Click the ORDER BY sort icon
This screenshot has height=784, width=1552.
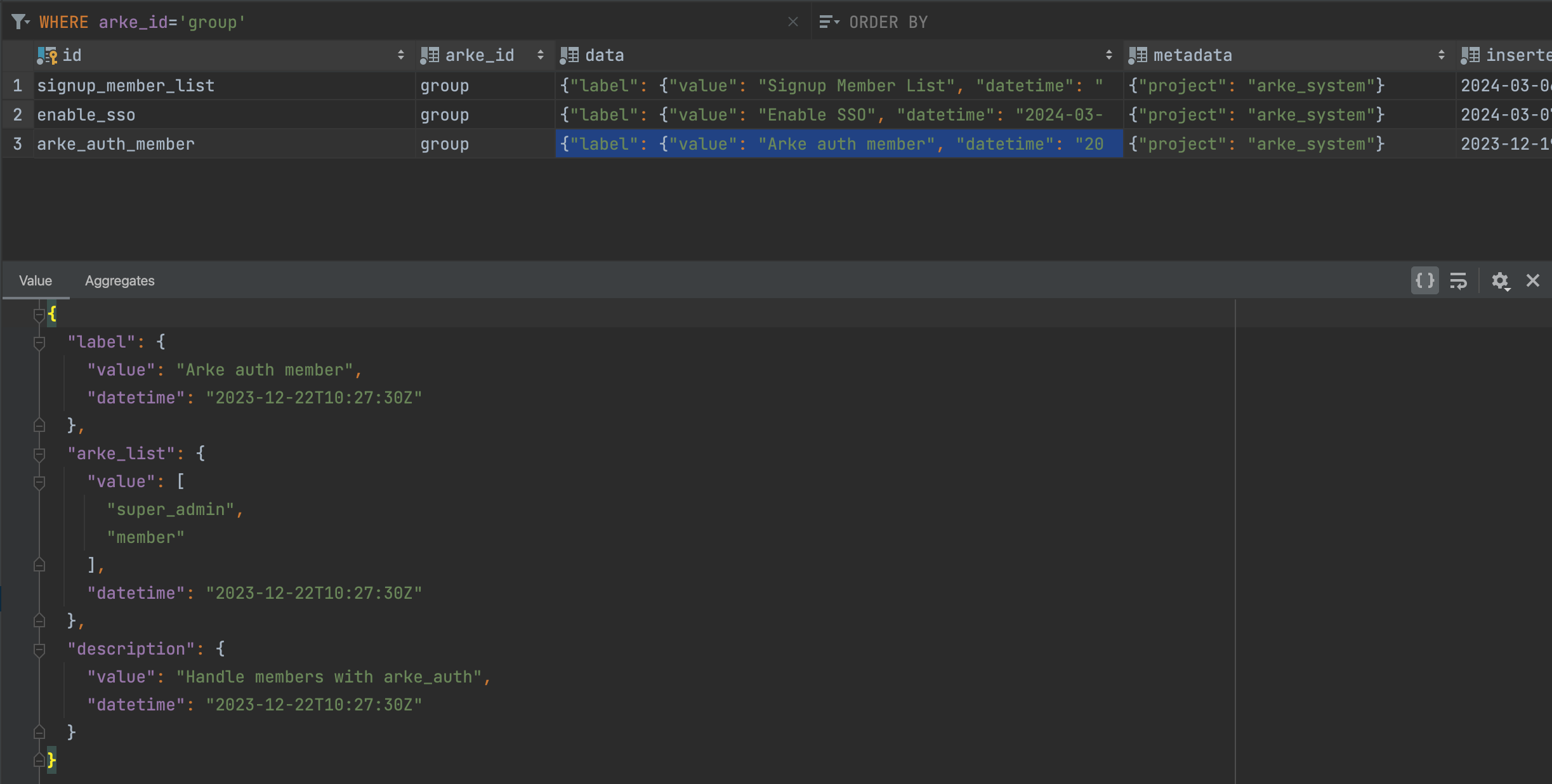point(827,22)
